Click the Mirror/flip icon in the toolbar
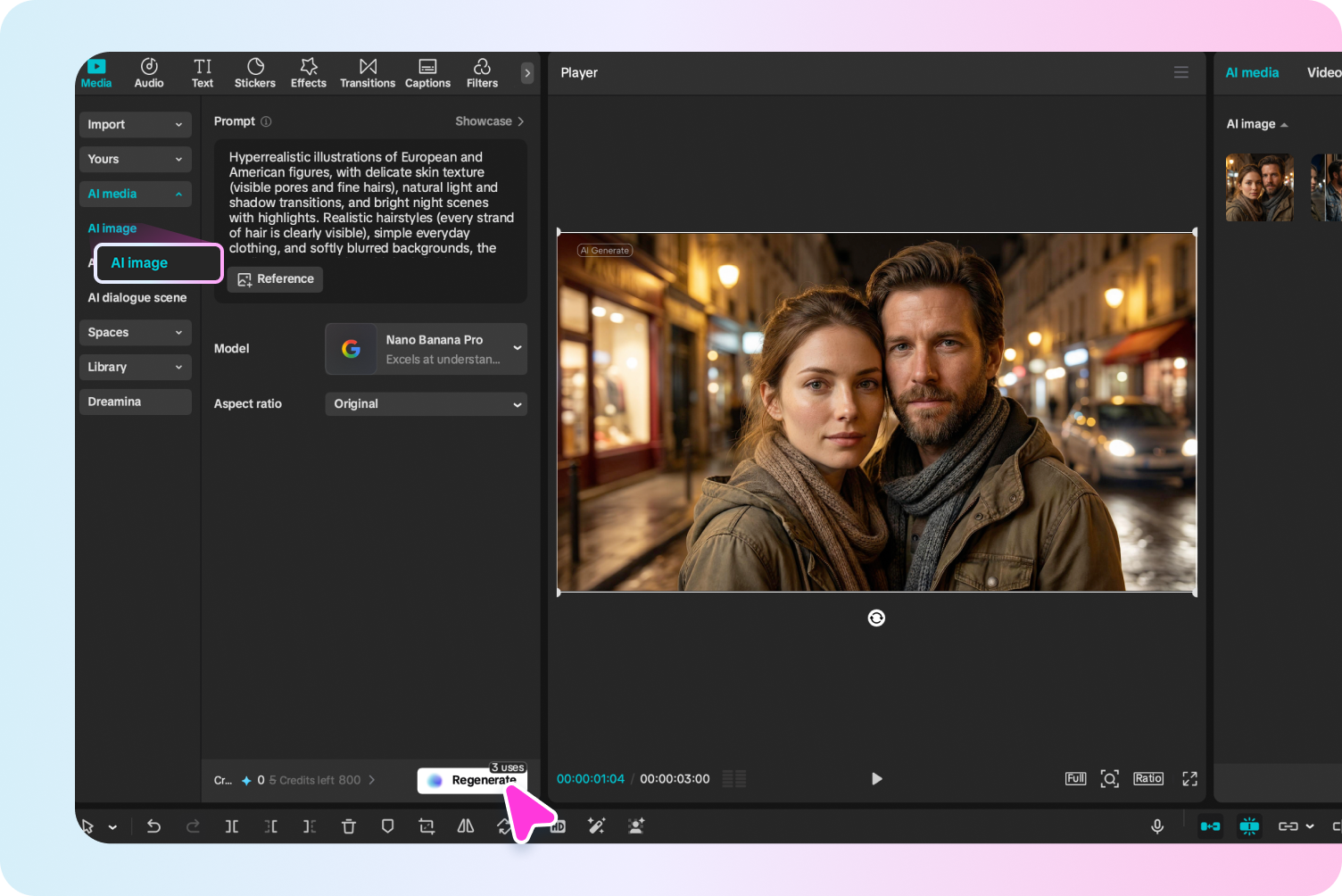 pos(465,826)
